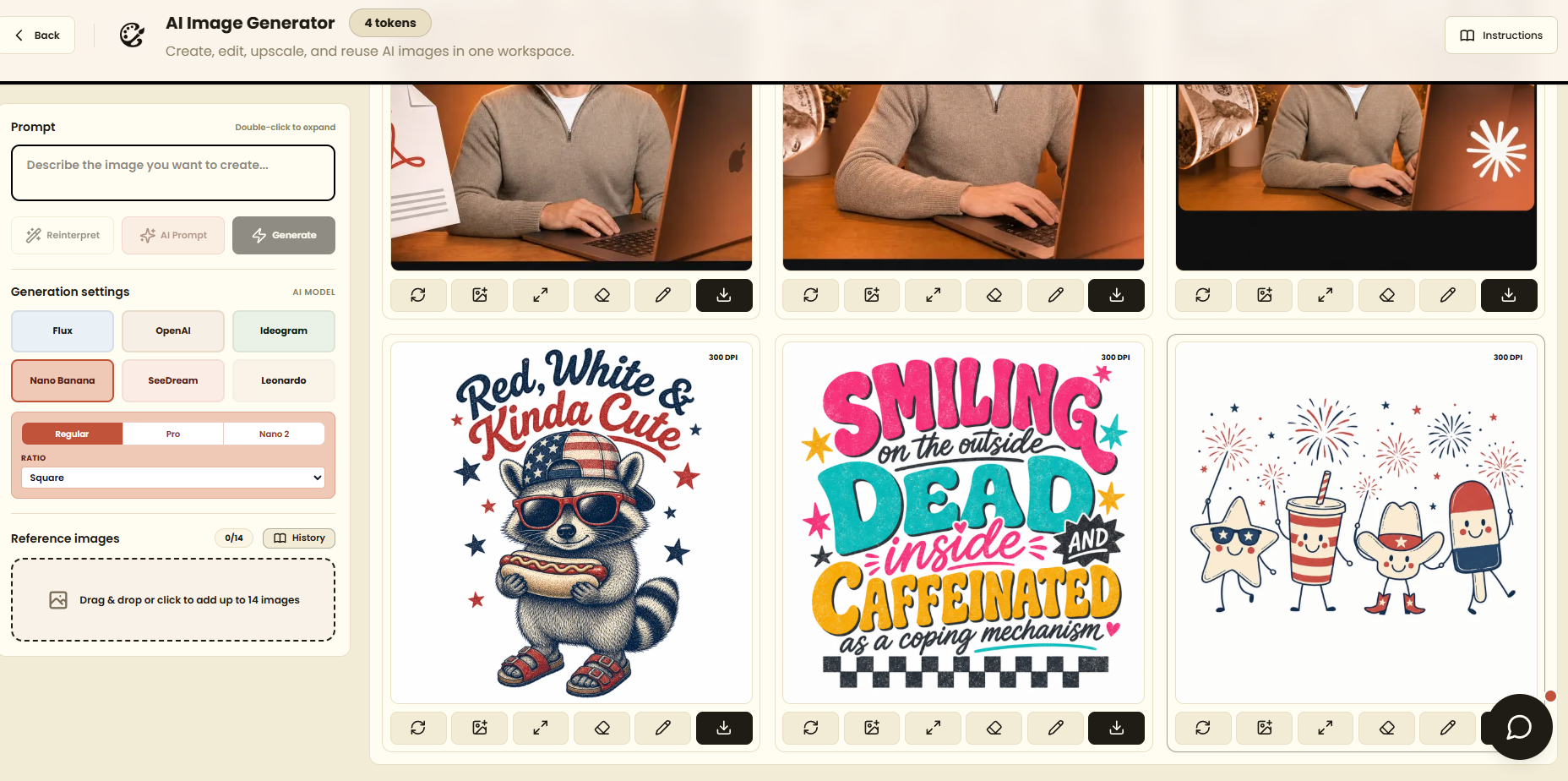Viewport: 1568px width, 781px height.
Task: Click expand arrows under raccoon image
Action: tap(541, 728)
